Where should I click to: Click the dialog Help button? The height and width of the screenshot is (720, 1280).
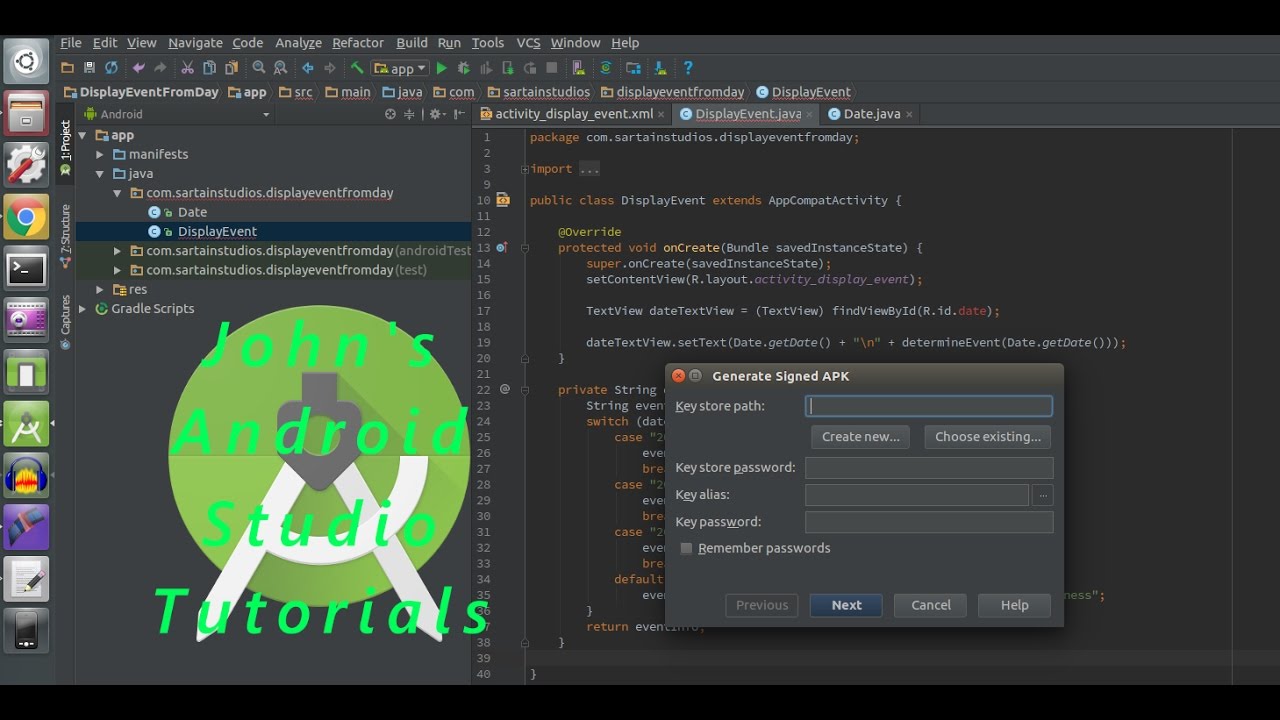(1015, 605)
